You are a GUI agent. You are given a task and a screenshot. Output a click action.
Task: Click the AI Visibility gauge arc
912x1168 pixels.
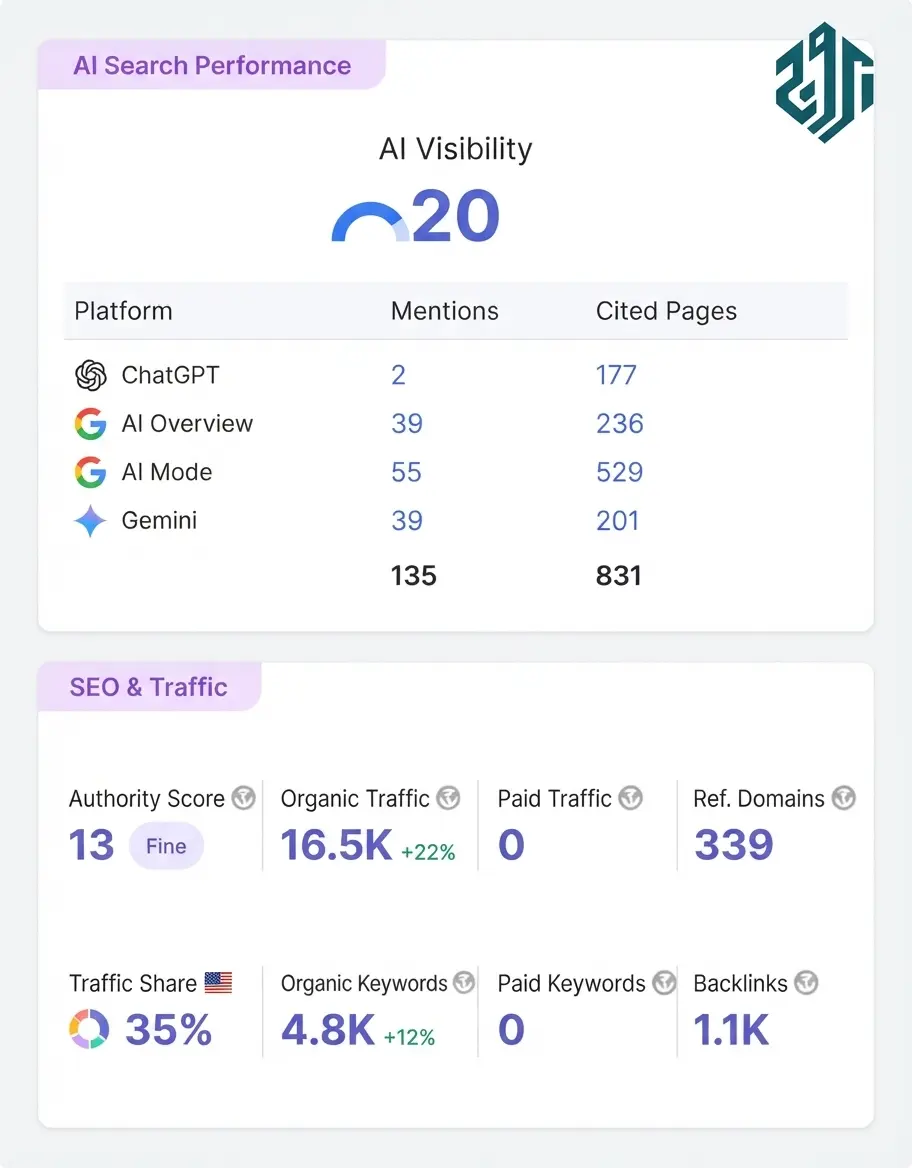(x=370, y=221)
